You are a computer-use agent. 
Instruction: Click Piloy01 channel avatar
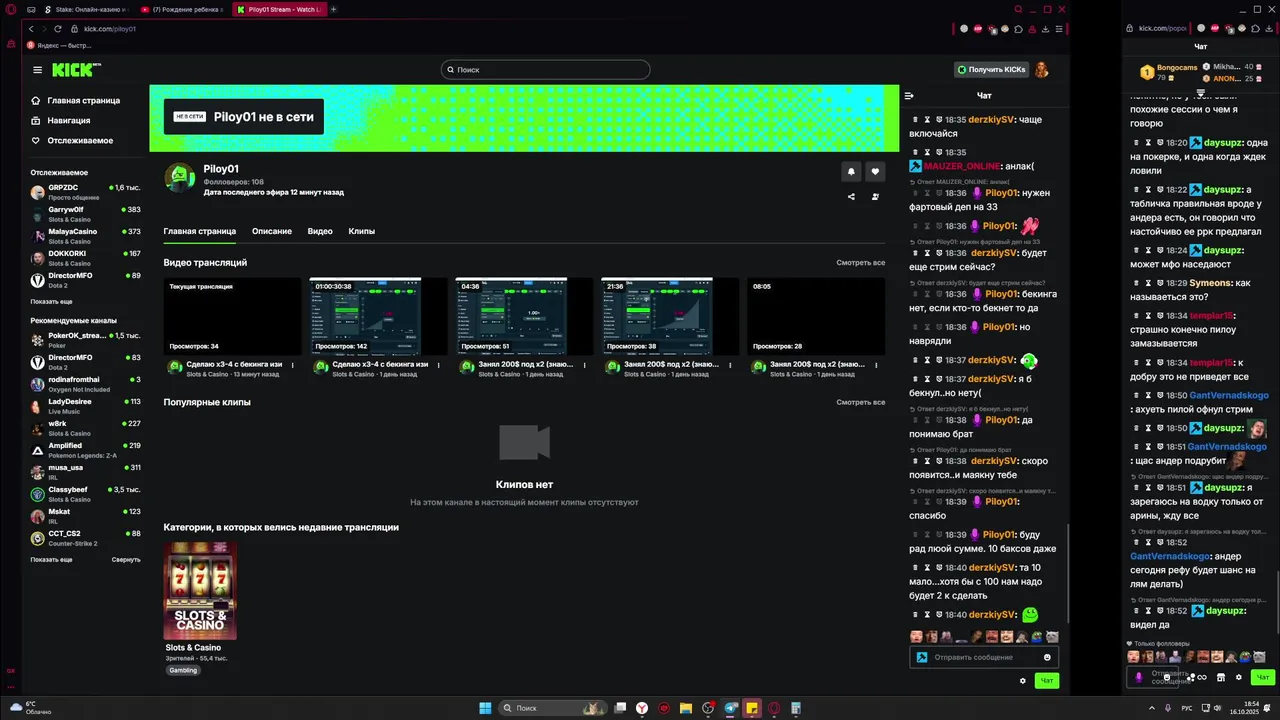[x=180, y=178]
